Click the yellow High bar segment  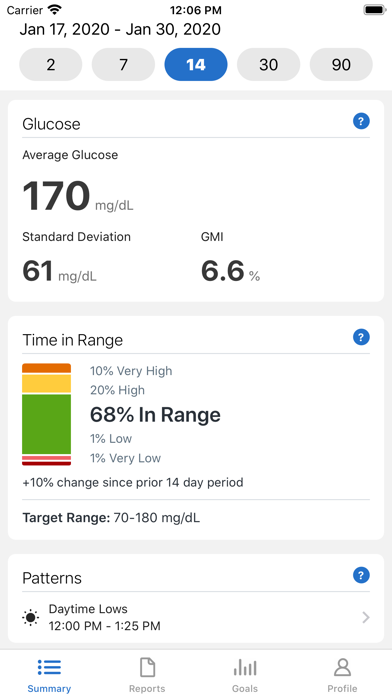(47, 384)
